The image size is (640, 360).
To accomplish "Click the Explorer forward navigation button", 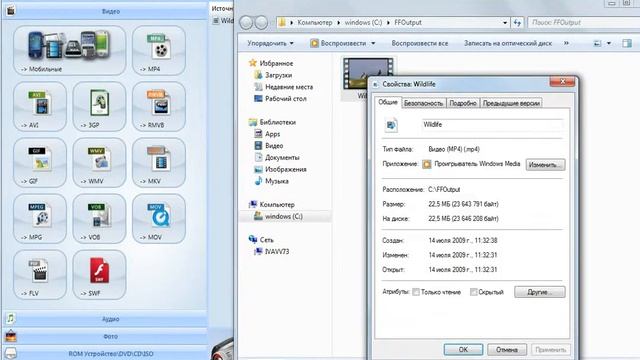I will [x=261, y=22].
